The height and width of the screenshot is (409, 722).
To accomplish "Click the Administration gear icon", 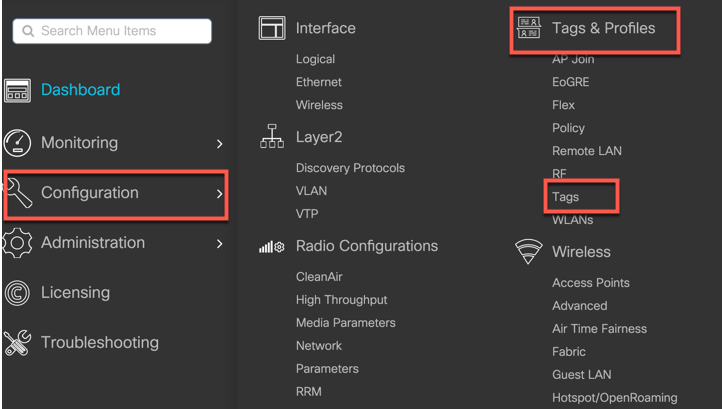I will [x=17, y=243].
